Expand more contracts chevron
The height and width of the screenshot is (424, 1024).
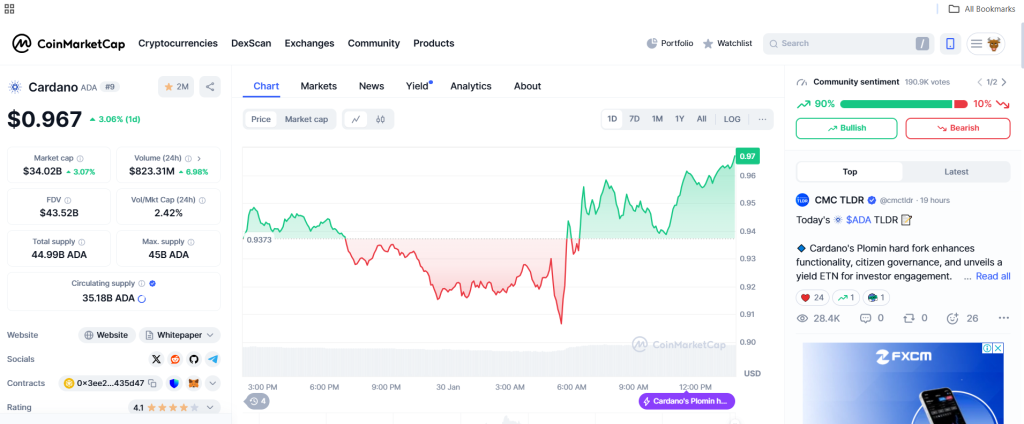213,383
